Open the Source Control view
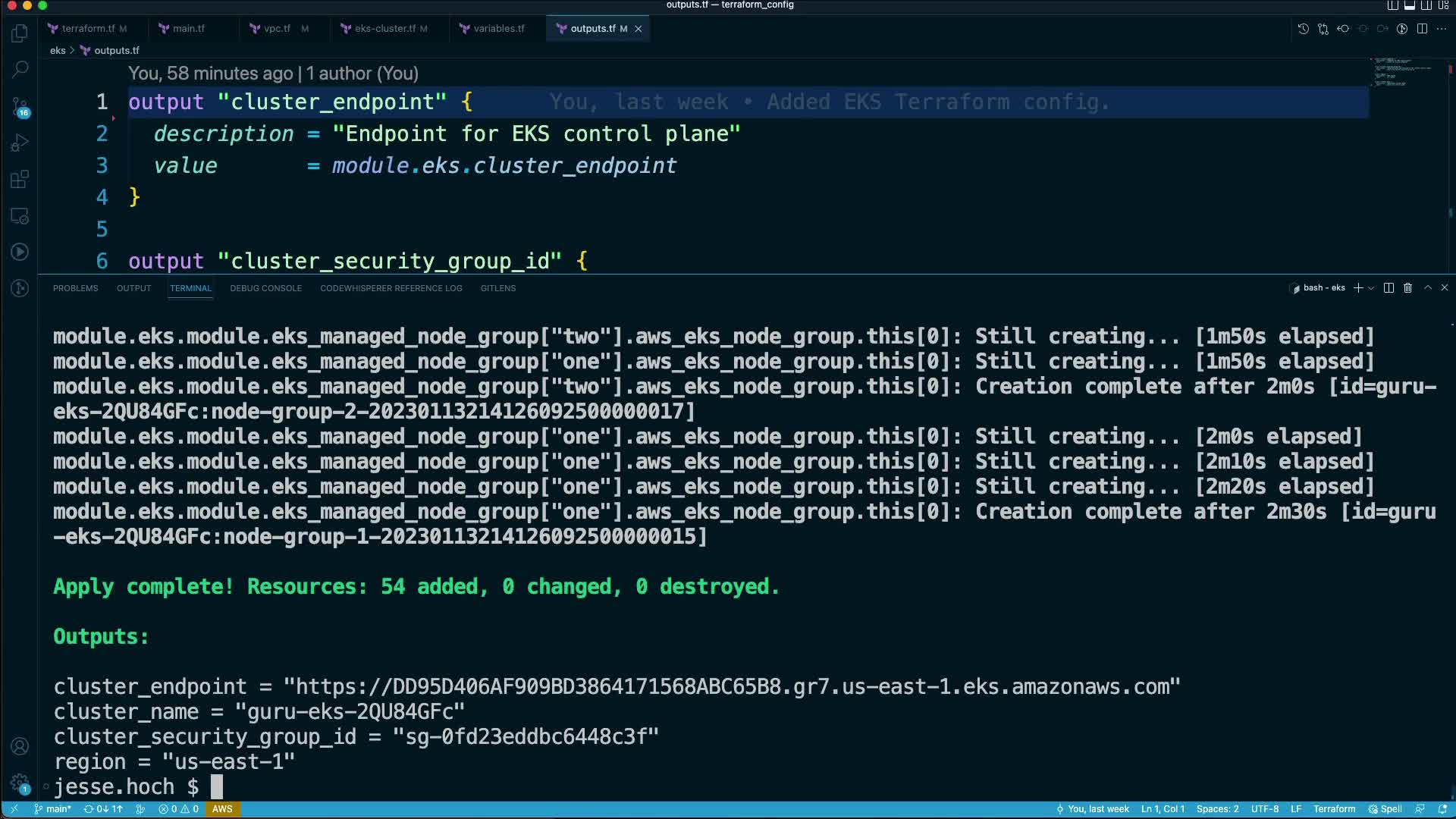This screenshot has height=819, width=1456. (20, 107)
